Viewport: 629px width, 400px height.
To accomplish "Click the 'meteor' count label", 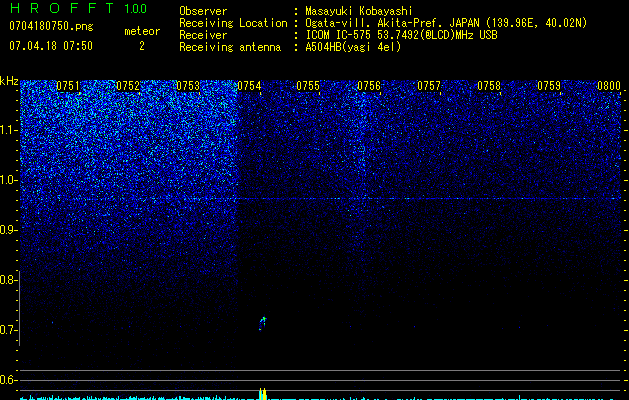I will coord(142,31).
